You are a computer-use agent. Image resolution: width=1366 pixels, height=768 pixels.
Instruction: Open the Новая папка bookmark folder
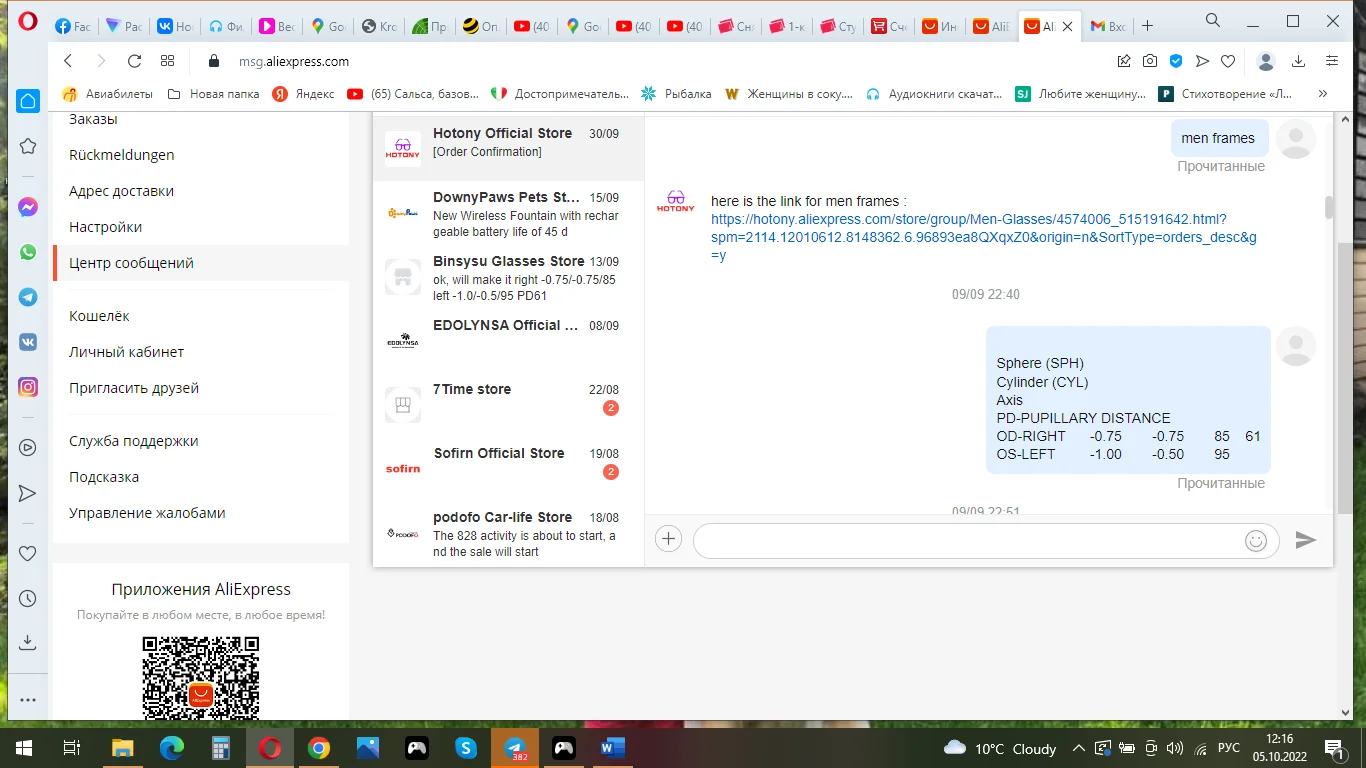(213, 94)
